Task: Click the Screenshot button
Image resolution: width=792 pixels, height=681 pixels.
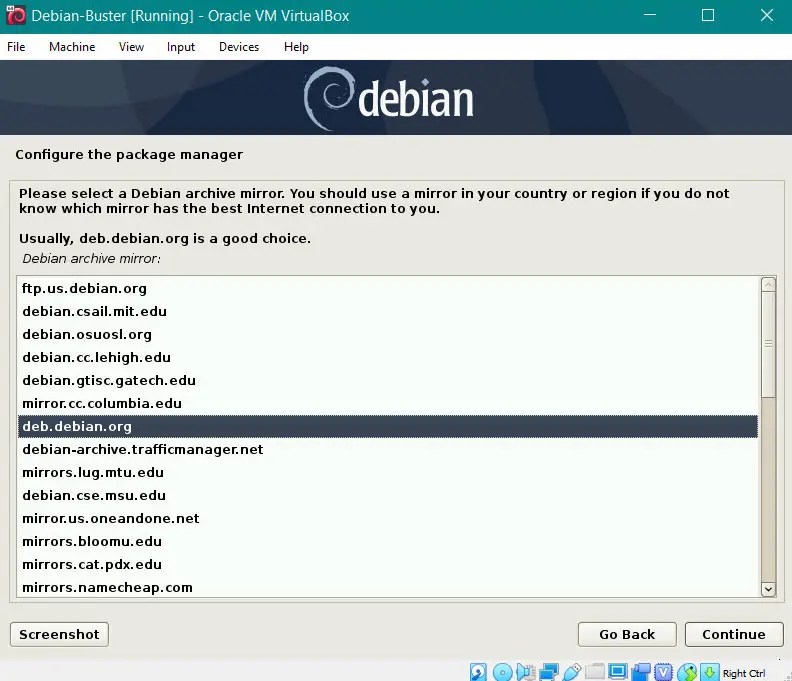Action: click(x=59, y=635)
